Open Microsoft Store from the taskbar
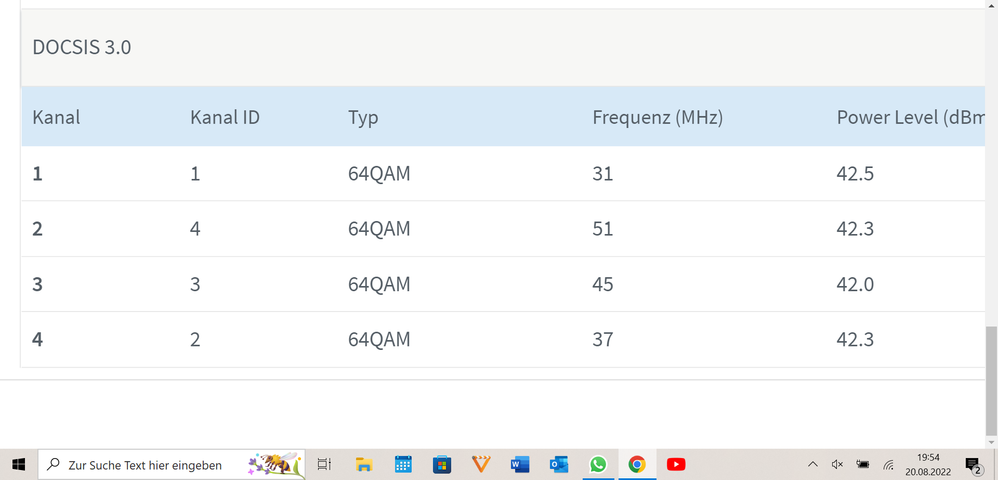The image size is (998, 480). [x=442, y=465]
